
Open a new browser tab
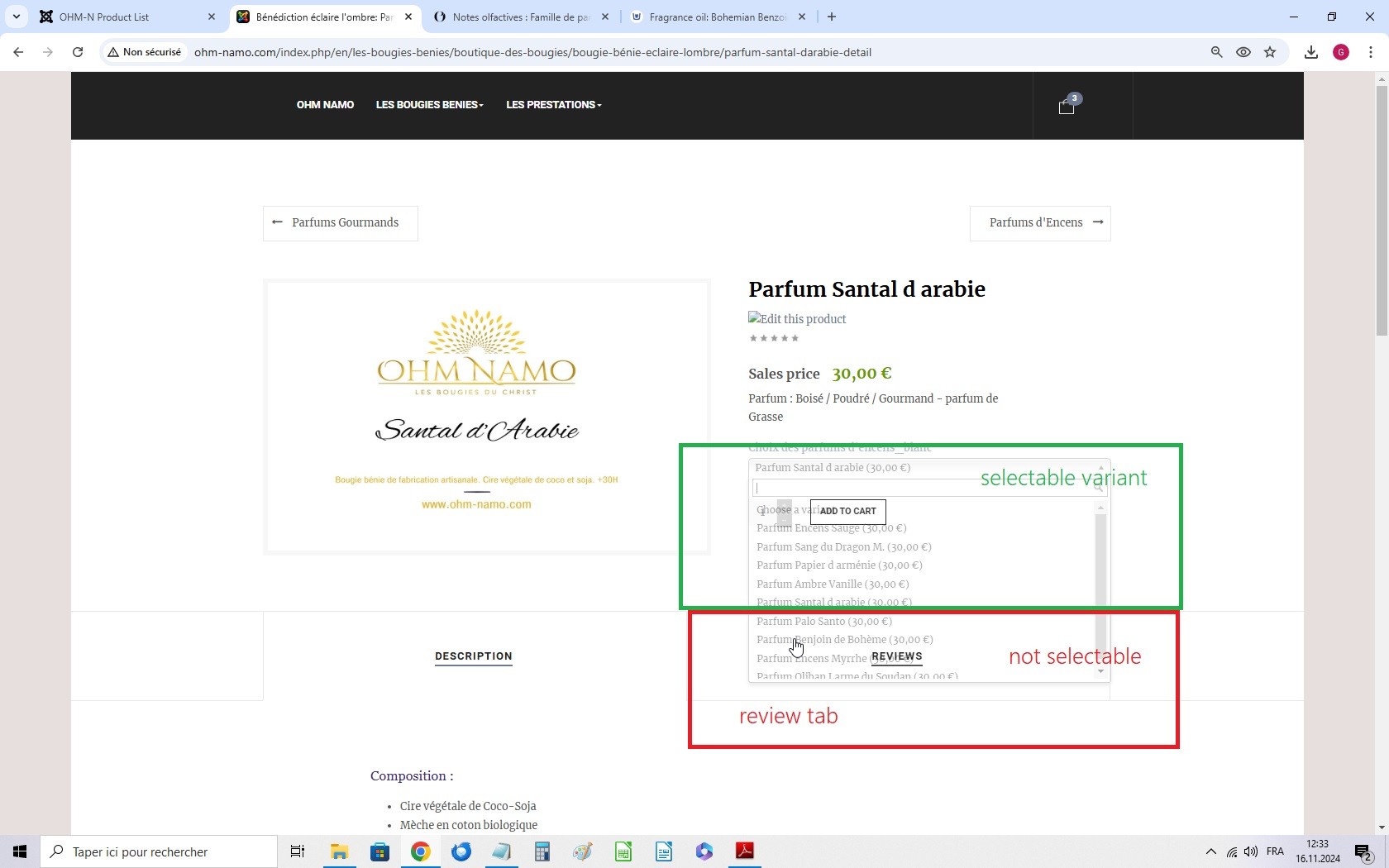pos(832,17)
